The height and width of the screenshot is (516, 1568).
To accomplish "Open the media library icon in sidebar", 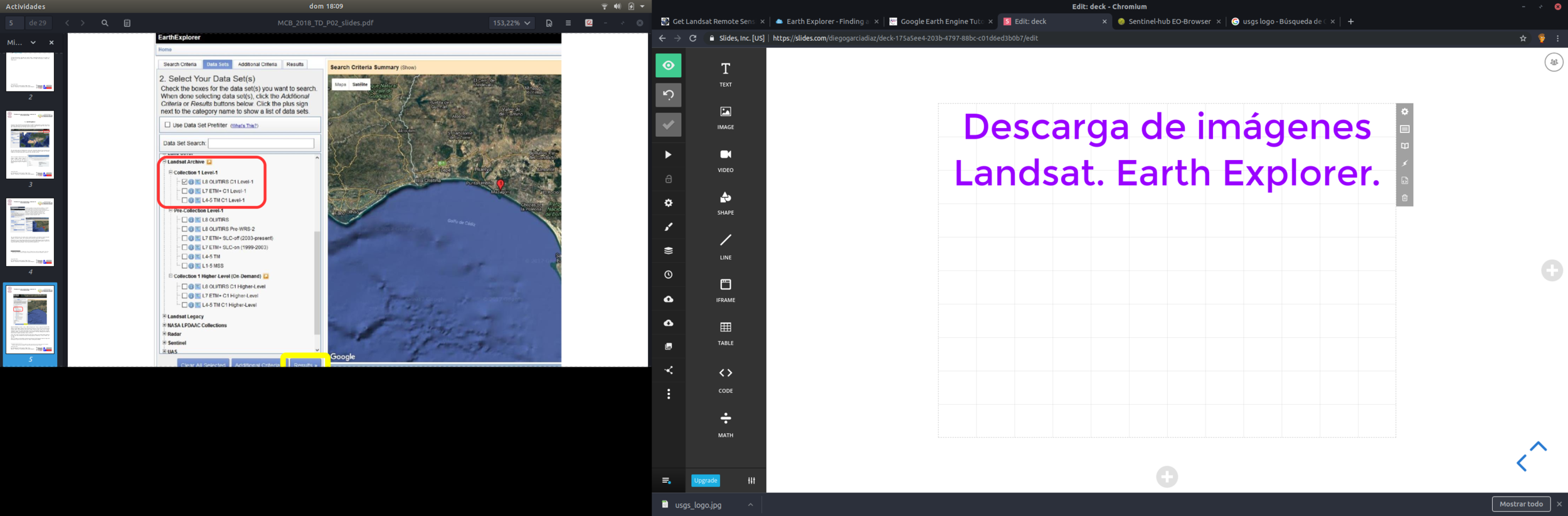I will pyautogui.click(x=668, y=346).
